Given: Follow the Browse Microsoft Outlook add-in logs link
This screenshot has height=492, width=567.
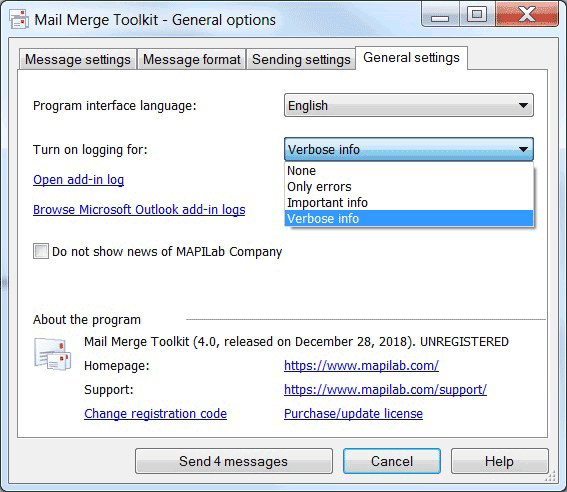Looking at the screenshot, I should pyautogui.click(x=139, y=210).
